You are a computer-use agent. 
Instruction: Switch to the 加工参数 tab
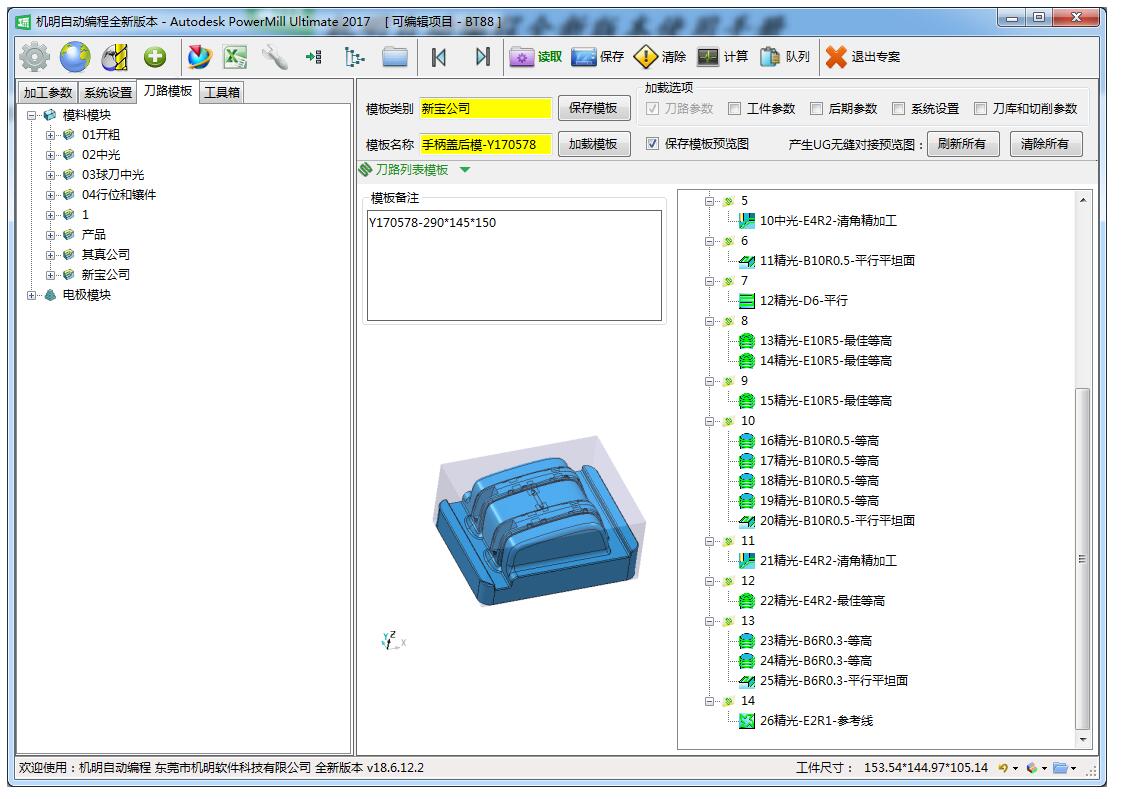pos(48,92)
